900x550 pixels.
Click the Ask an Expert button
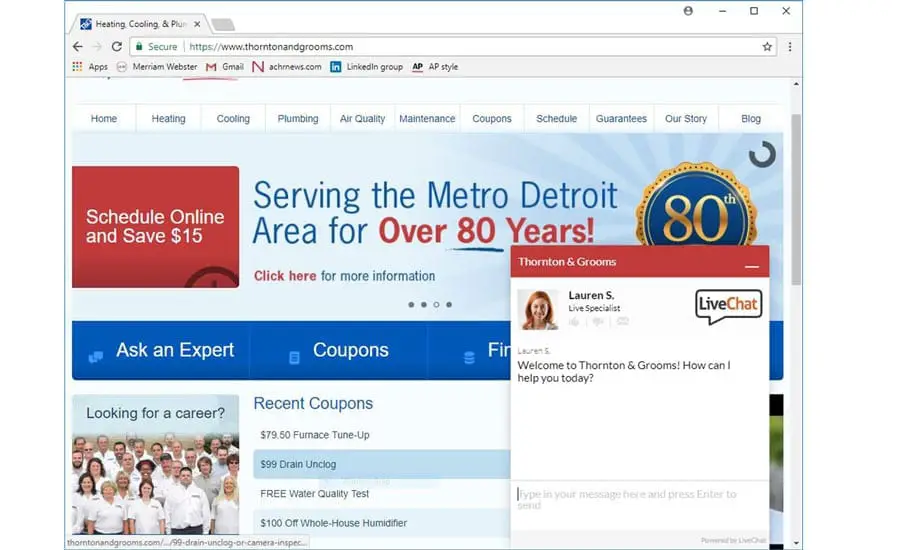(161, 350)
